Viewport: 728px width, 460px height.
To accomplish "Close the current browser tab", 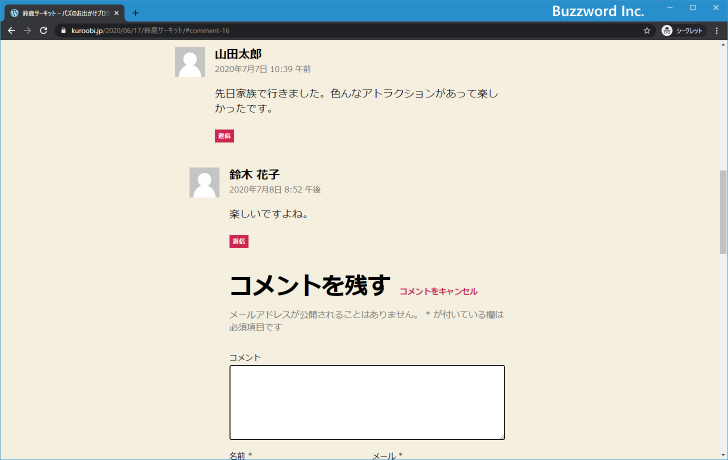I will pyautogui.click(x=117, y=13).
